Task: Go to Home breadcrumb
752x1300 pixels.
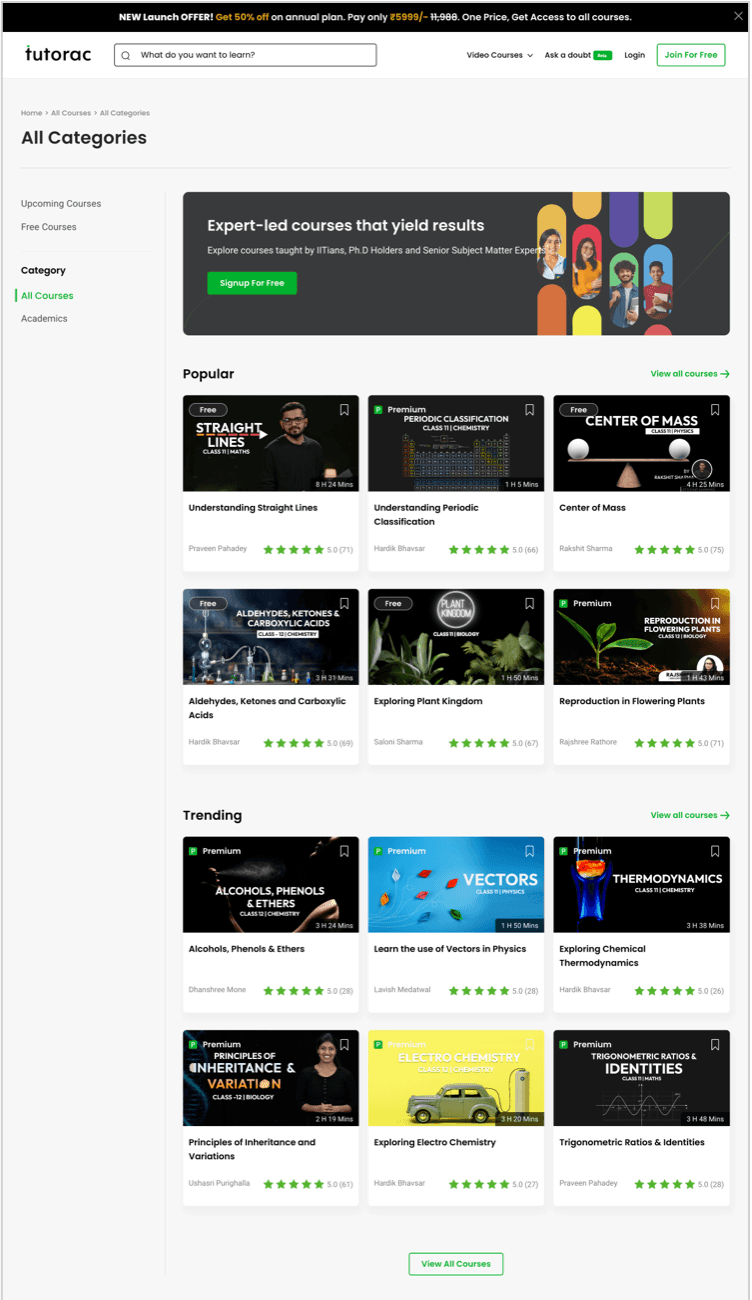Action: 32,113
